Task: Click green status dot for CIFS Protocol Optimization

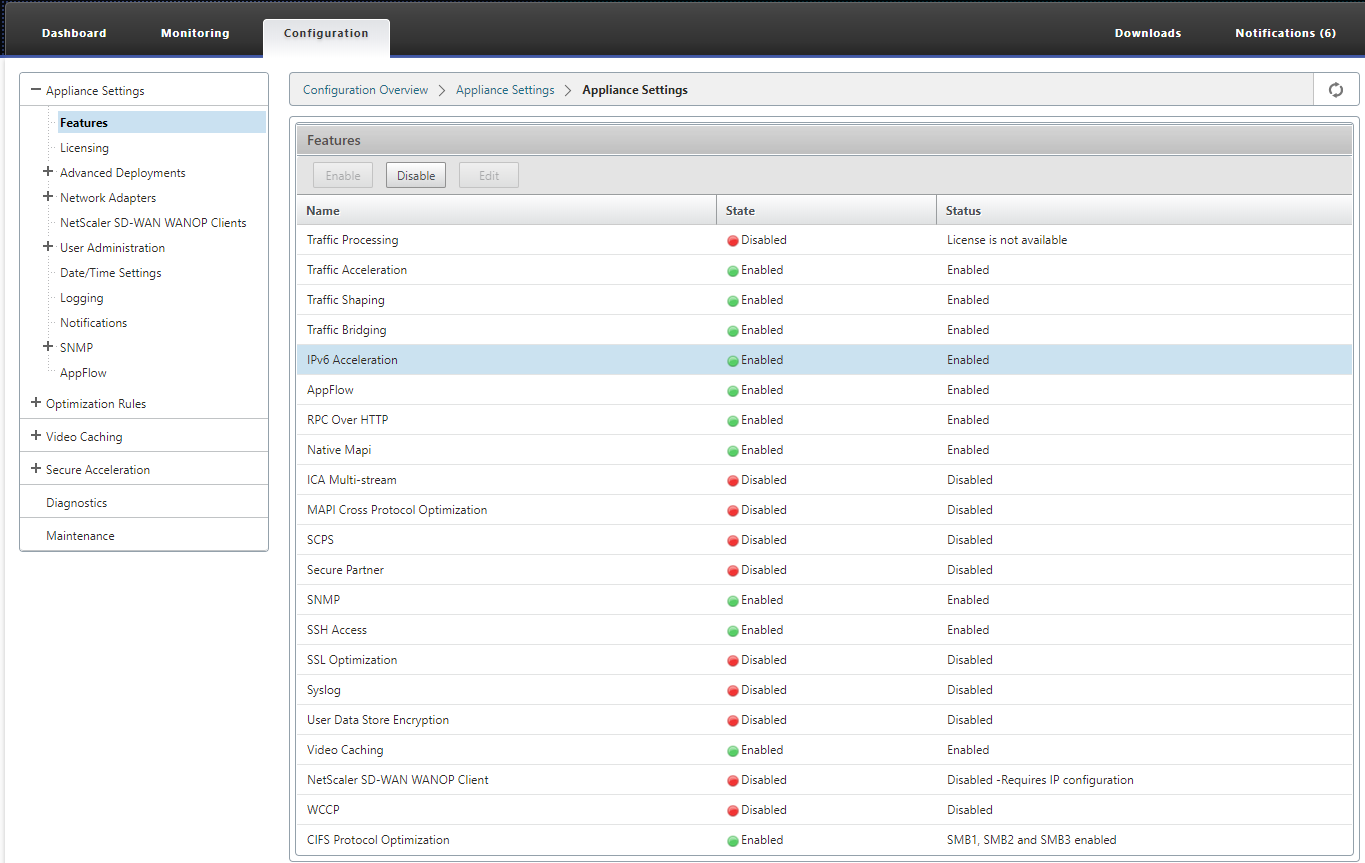Action: coord(733,841)
